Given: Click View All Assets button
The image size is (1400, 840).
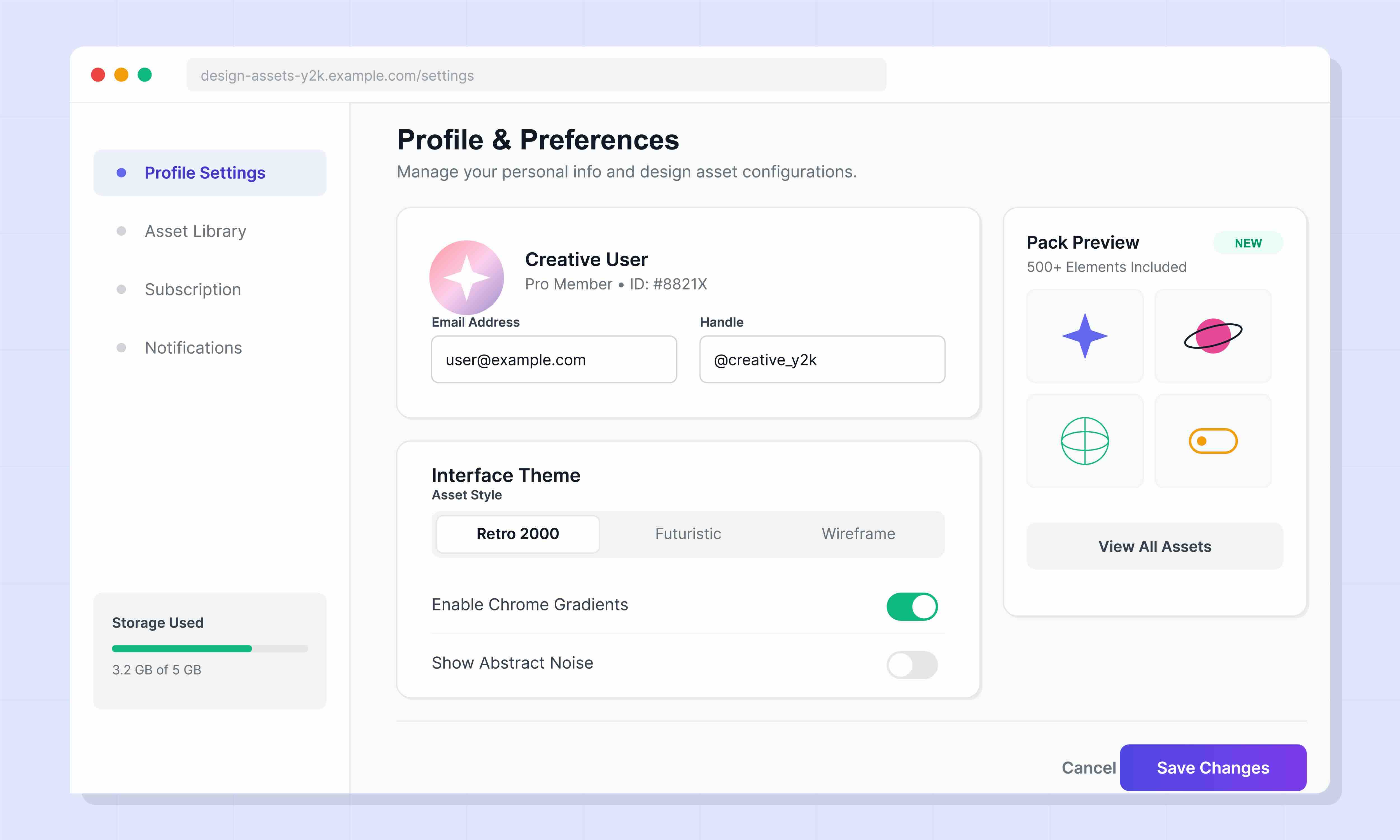Looking at the screenshot, I should point(1154,546).
